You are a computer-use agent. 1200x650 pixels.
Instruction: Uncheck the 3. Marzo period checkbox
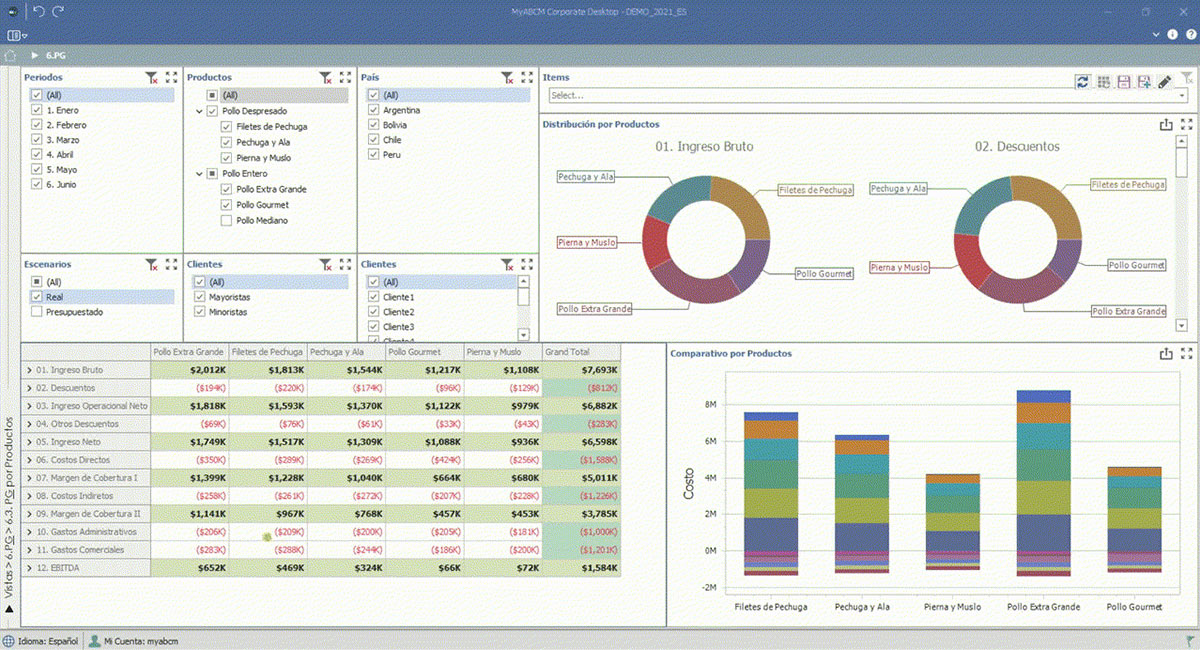[x=37, y=140]
